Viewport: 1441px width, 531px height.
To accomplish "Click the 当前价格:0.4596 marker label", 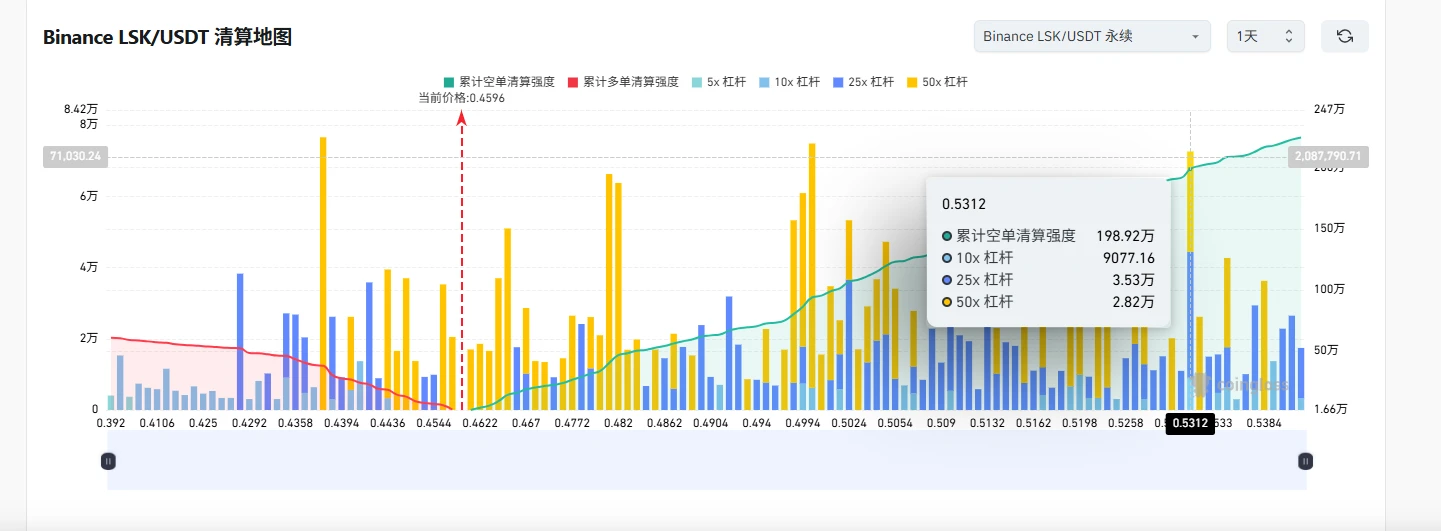I will tap(461, 98).
